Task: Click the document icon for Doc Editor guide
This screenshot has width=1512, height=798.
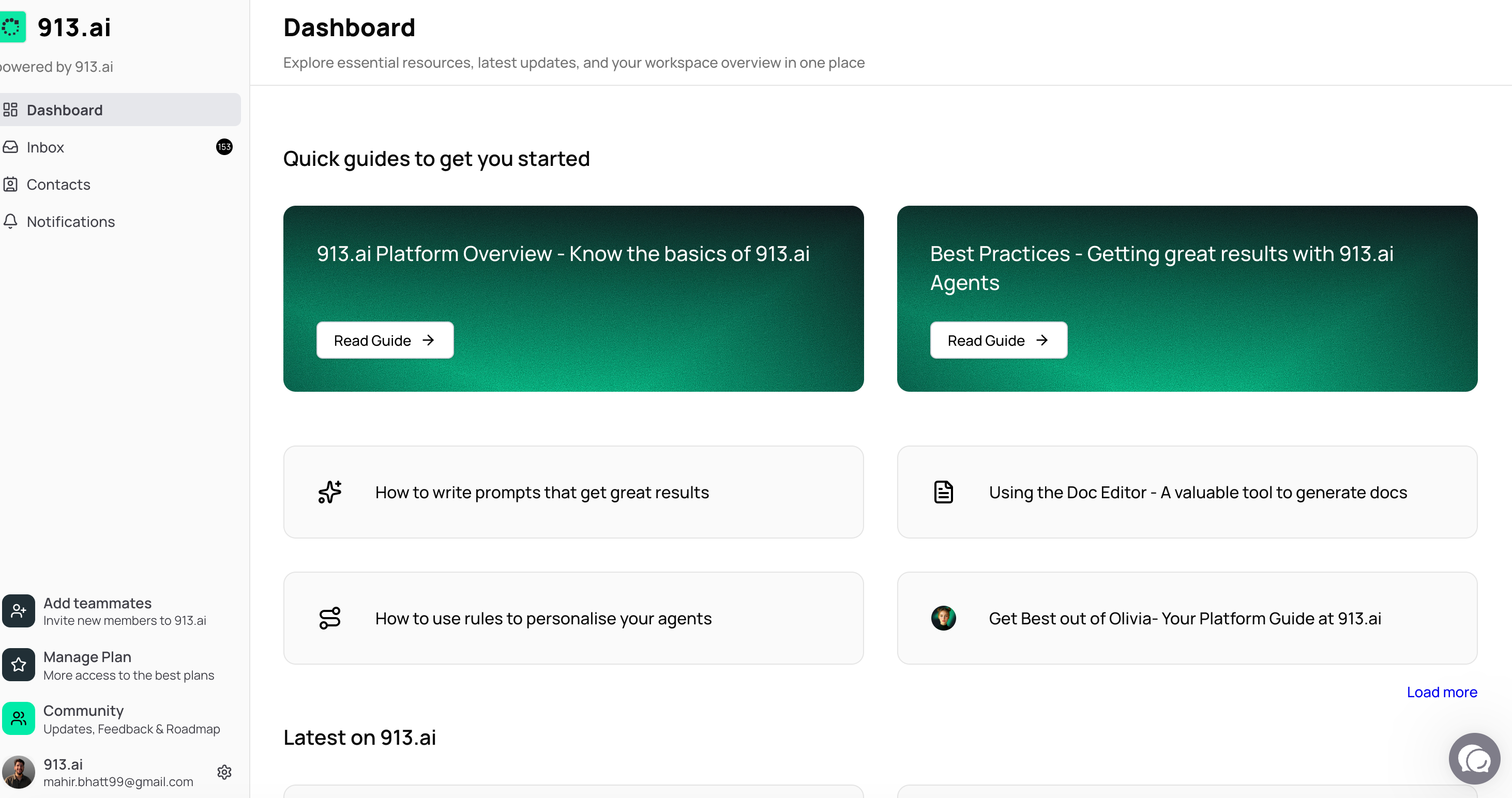Action: pyautogui.click(x=943, y=492)
